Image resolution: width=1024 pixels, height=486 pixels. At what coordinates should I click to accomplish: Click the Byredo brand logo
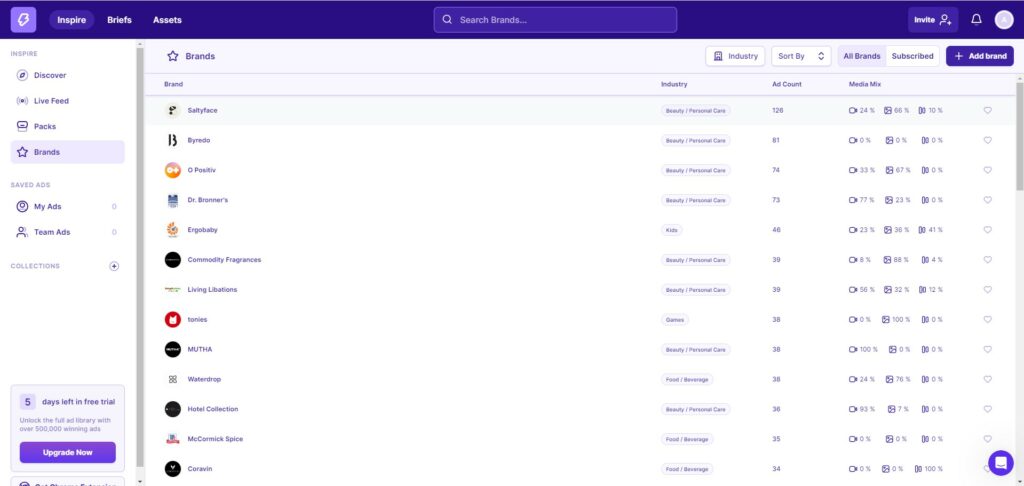point(172,140)
